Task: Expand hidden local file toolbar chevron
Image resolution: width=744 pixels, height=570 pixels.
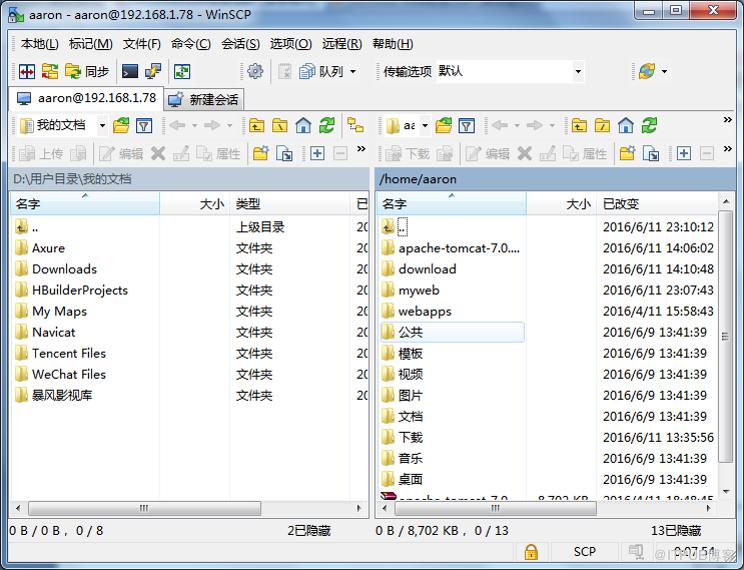Action: click(361, 149)
